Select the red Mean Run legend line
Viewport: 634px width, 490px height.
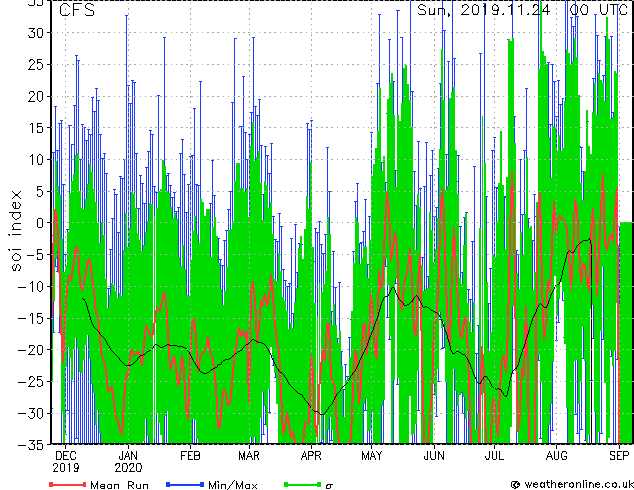[68, 484]
